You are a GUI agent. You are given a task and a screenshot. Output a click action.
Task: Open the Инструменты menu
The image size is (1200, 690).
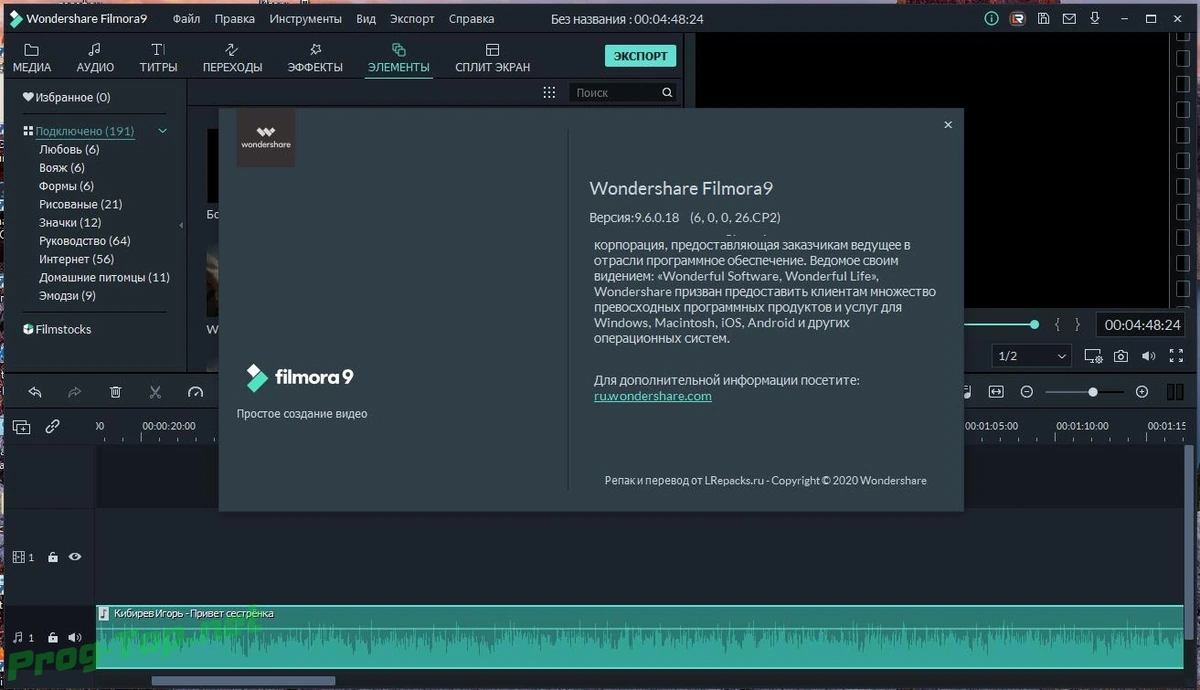(x=305, y=18)
